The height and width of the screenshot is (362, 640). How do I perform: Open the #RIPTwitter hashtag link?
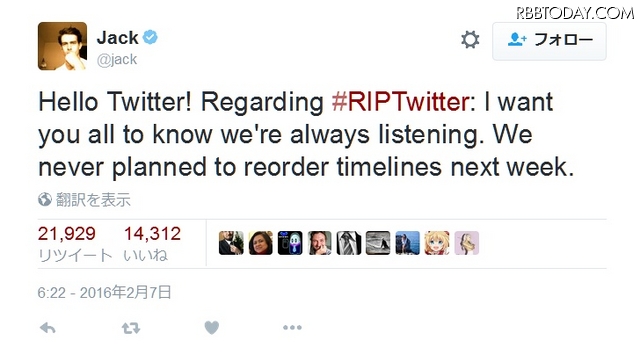[x=400, y=102]
